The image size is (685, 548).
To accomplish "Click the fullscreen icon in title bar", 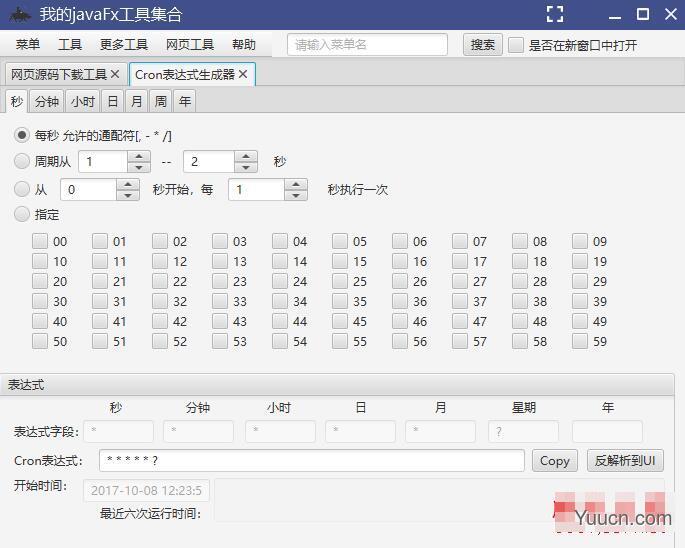I will (555, 14).
